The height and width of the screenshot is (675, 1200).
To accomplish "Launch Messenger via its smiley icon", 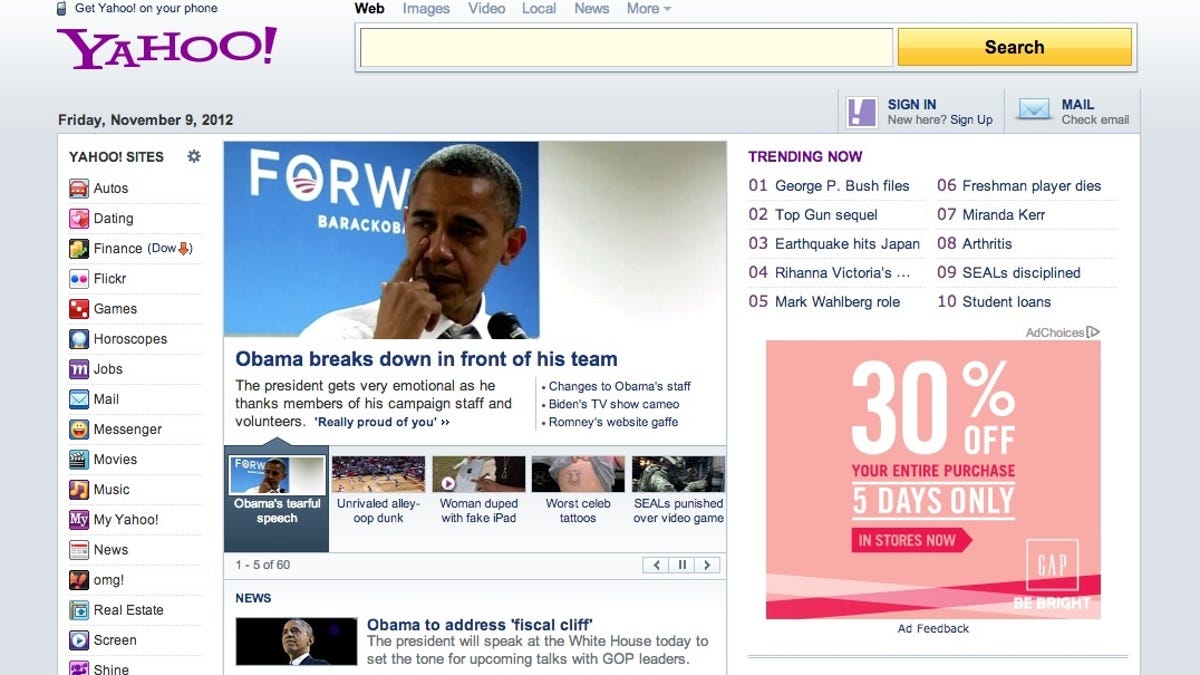I will tap(79, 429).
